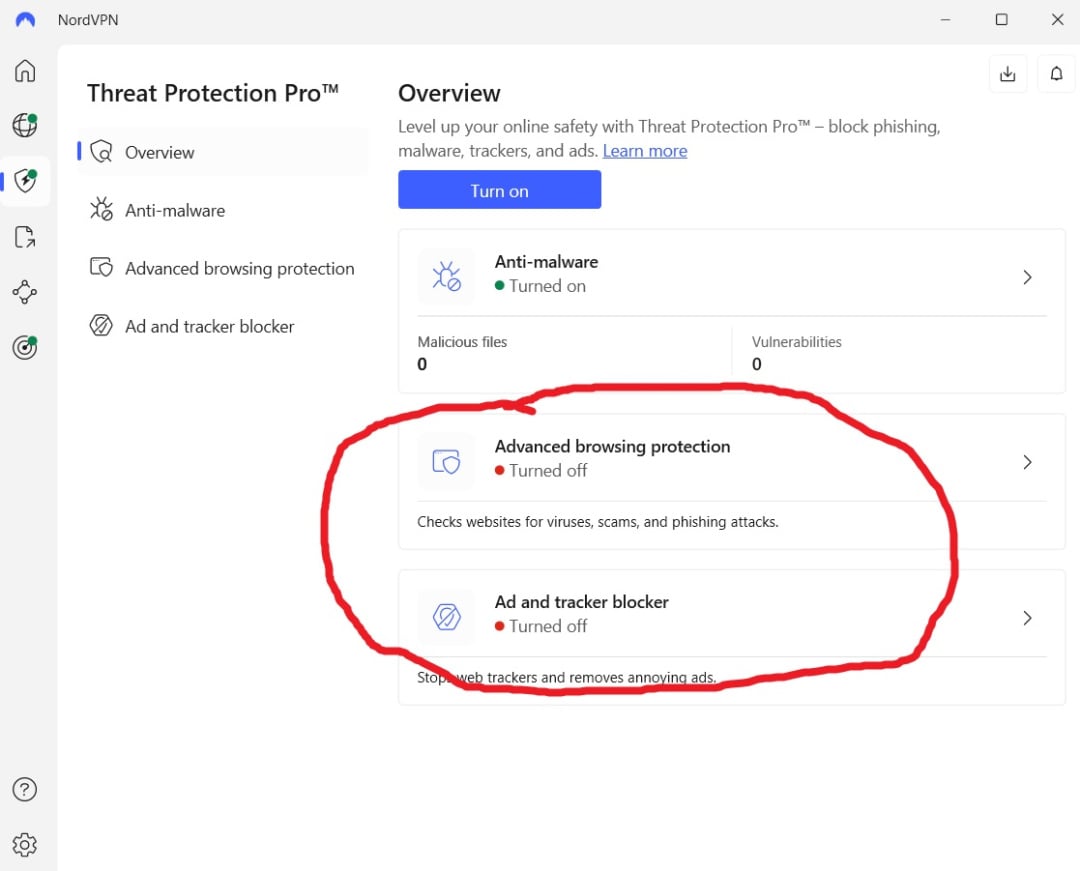Click 'Turned off' under Advanced browsing protection

point(541,470)
